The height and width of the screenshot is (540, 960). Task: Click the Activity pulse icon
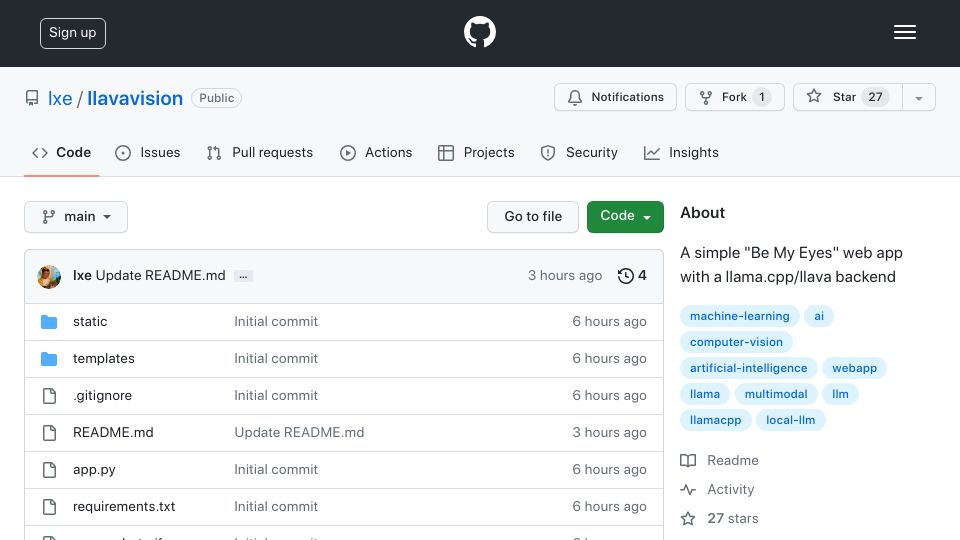(688, 490)
